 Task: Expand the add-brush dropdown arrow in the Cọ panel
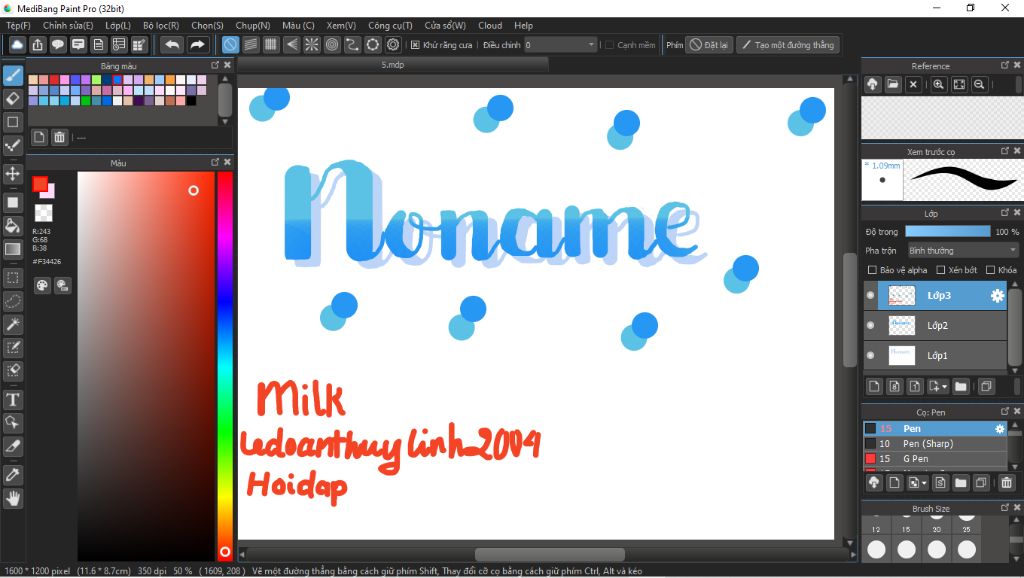pyautogui.click(x=923, y=483)
